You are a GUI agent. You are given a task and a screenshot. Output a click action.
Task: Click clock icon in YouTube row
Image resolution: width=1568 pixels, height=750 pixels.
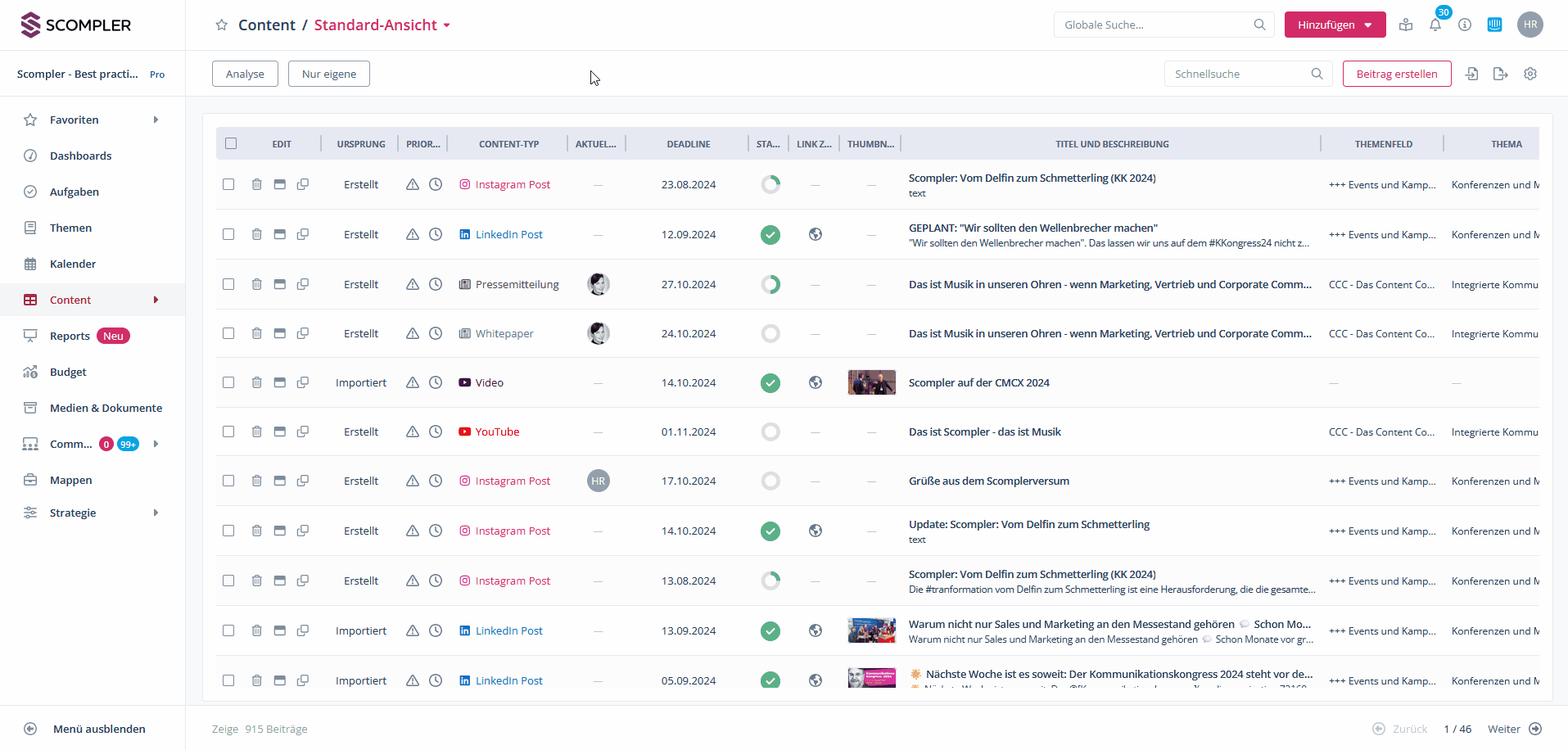tap(436, 431)
